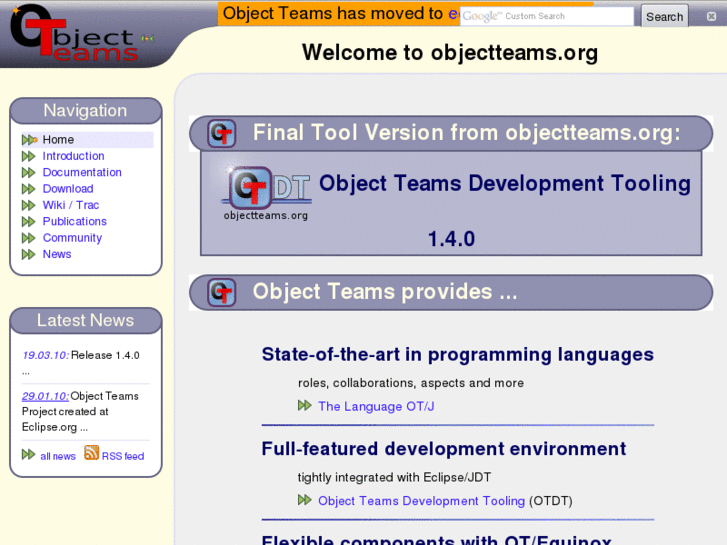
Task: Open The Language OT/J link
Action: tap(376, 407)
